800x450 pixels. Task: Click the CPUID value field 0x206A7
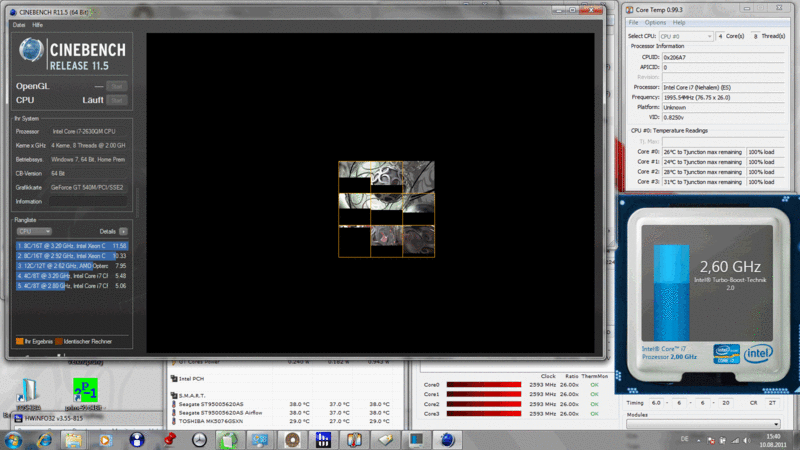tap(723, 58)
